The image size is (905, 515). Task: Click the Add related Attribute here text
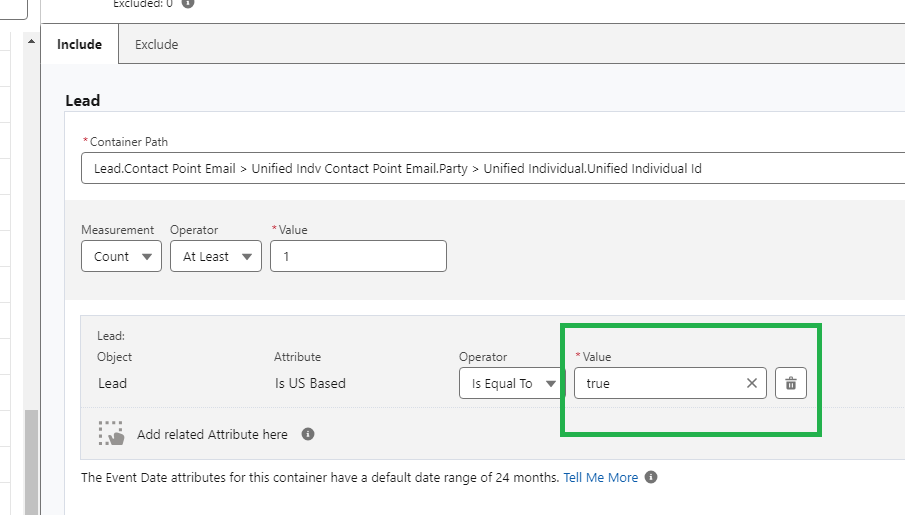click(x=212, y=434)
